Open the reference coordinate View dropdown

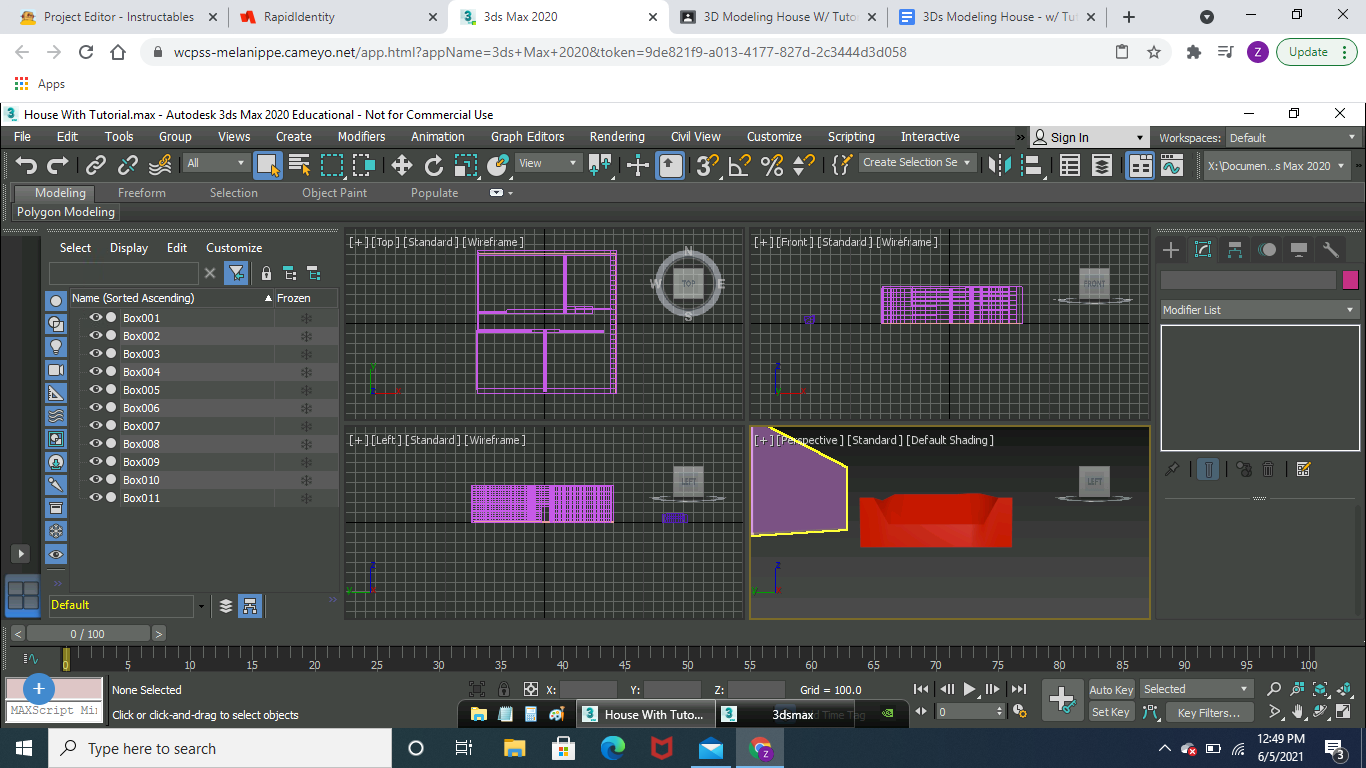pyautogui.click(x=548, y=163)
